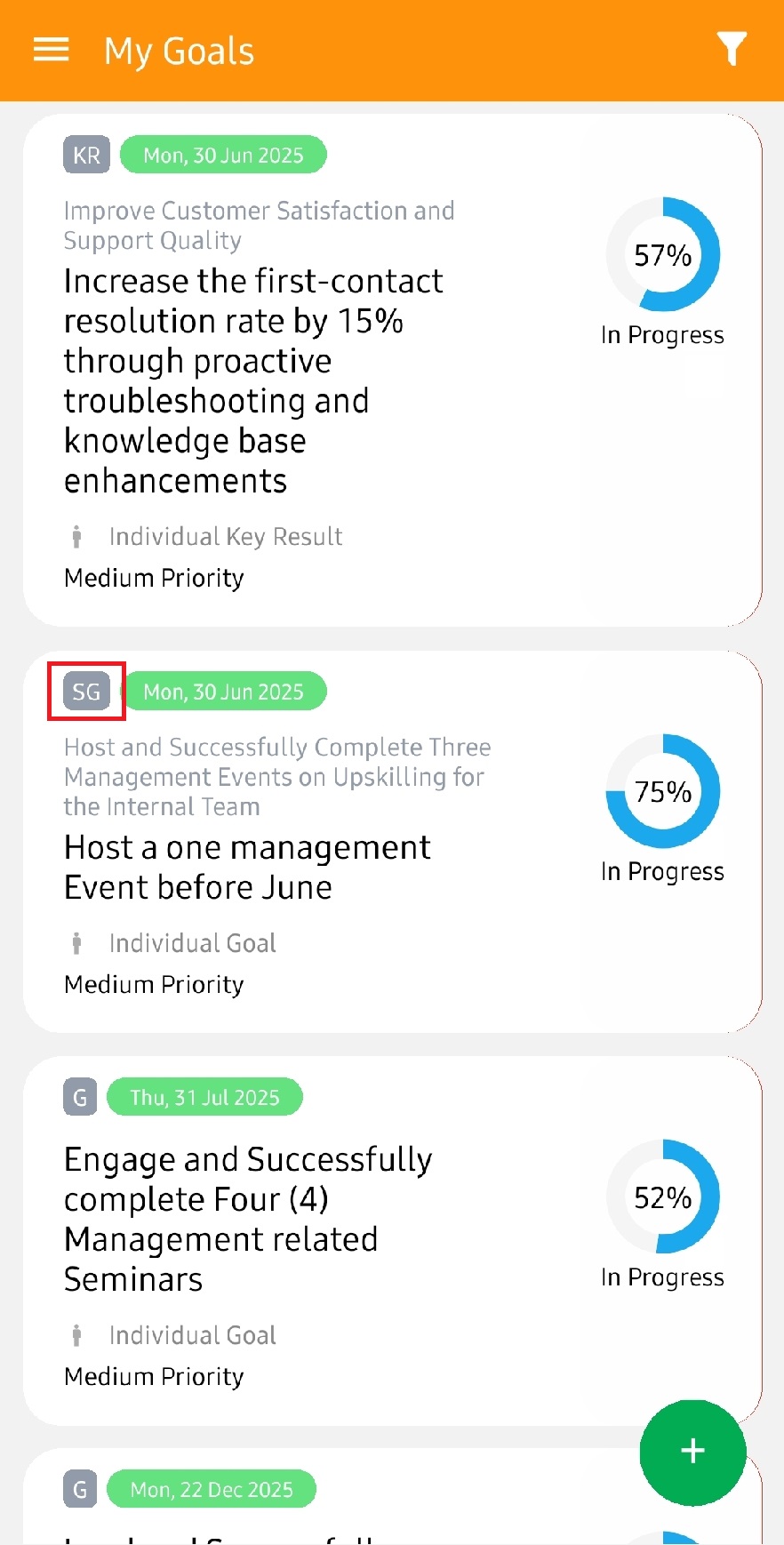Viewport: 784px width, 1545px height.
Task: Select the SG badge on second goal
Action: pyautogui.click(x=86, y=692)
